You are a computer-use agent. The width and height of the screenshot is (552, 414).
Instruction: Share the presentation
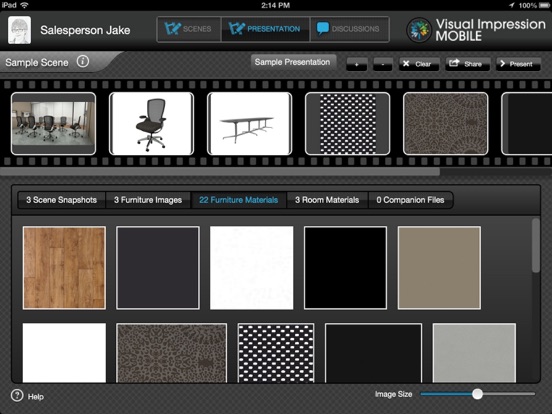point(468,64)
